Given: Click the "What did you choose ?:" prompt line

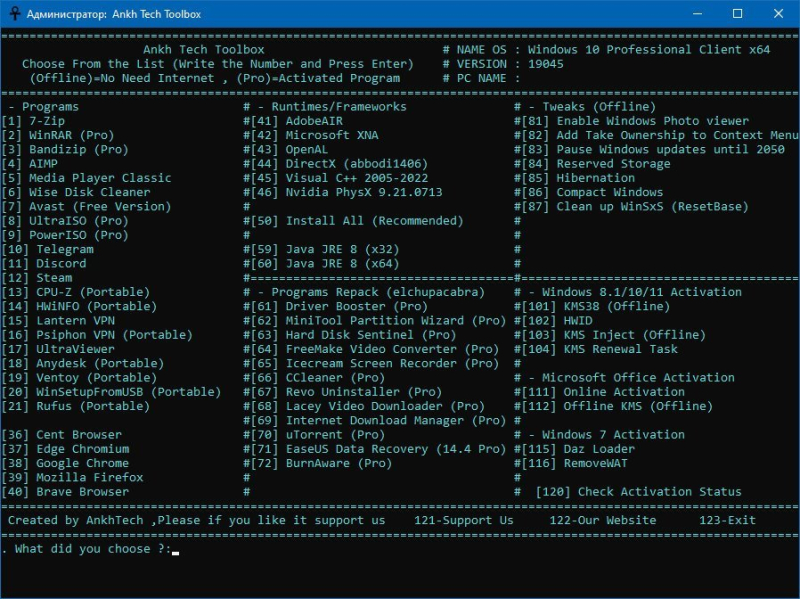Looking at the screenshot, I should [x=90, y=549].
